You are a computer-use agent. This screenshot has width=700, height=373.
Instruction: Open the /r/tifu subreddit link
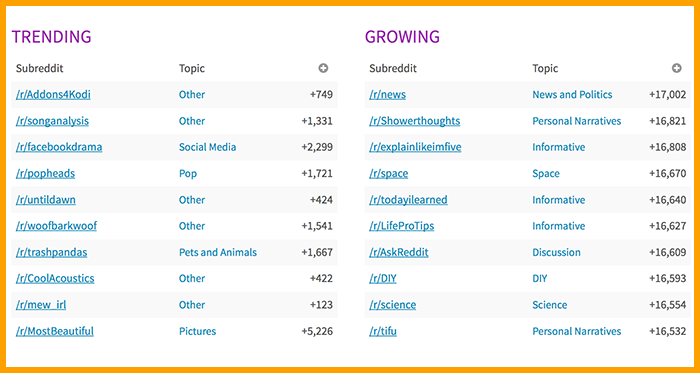pyautogui.click(x=383, y=332)
